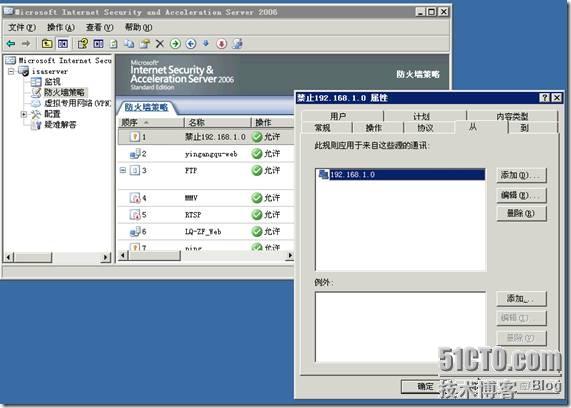Select the yingangqu-web rule row
The image size is (571, 408).
point(206,154)
